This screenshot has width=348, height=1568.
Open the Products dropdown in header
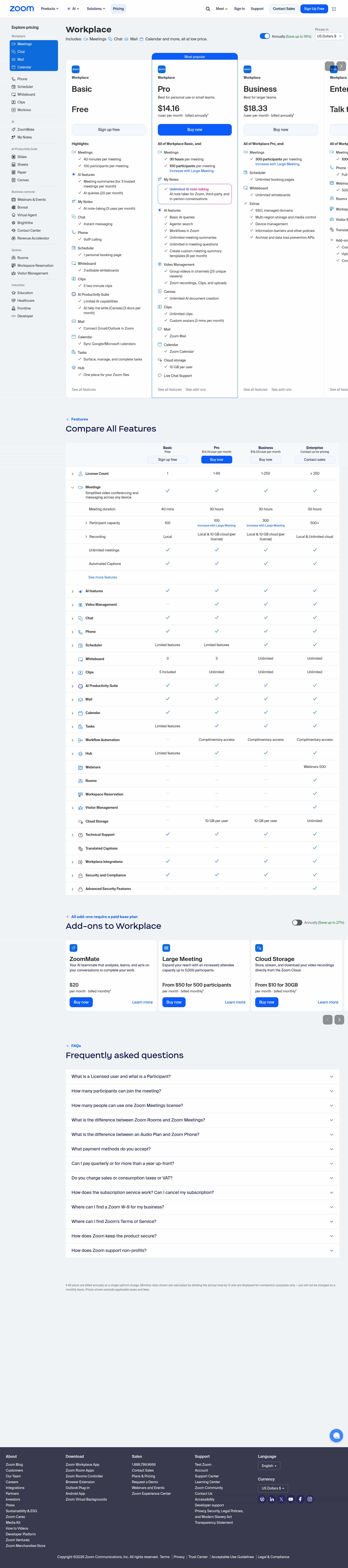pos(50,8)
